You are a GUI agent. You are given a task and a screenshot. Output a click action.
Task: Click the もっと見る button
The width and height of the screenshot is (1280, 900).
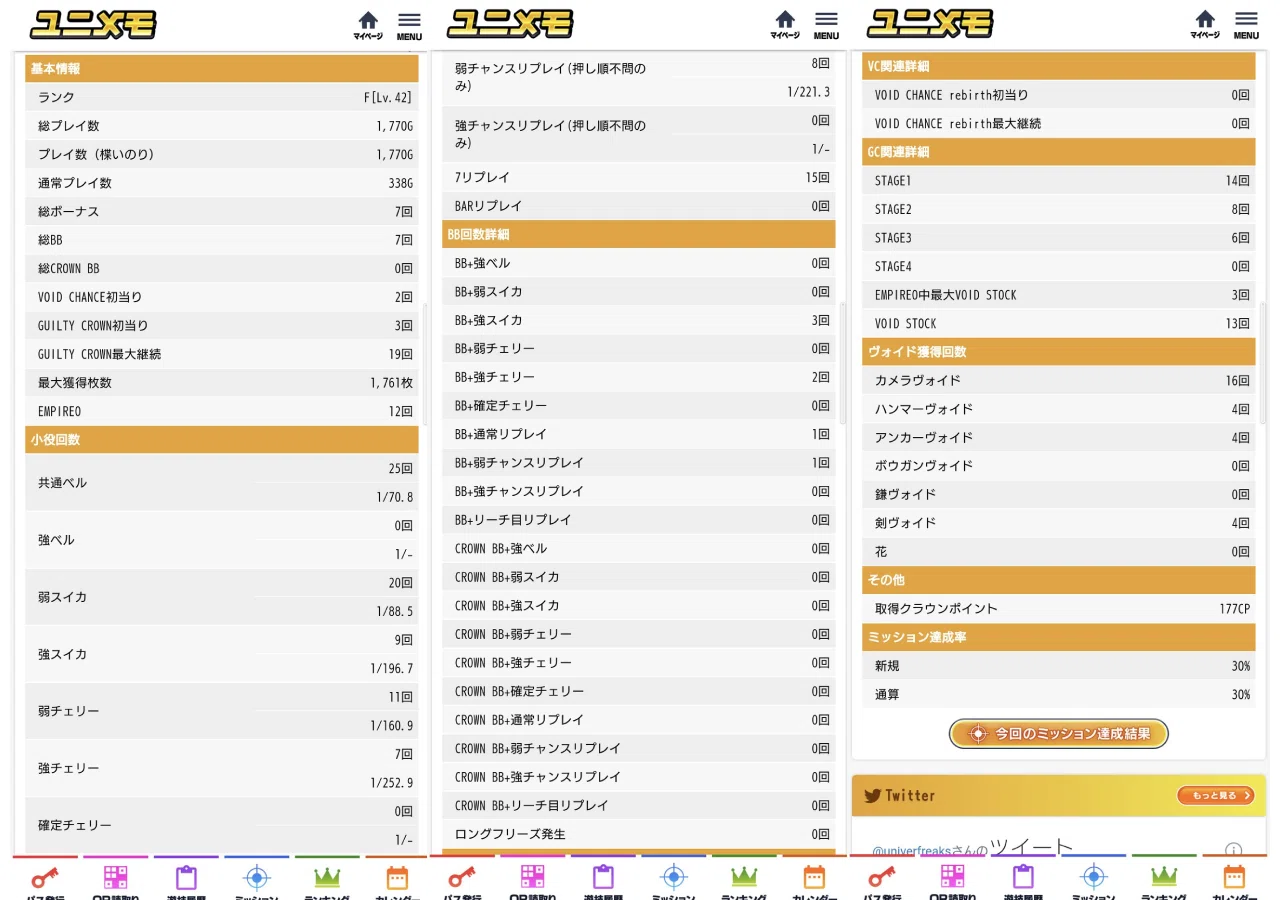point(1216,796)
